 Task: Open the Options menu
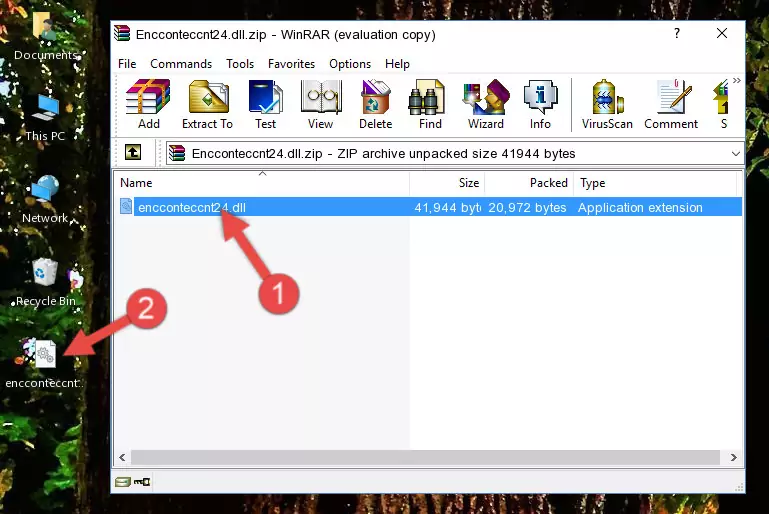(x=350, y=64)
